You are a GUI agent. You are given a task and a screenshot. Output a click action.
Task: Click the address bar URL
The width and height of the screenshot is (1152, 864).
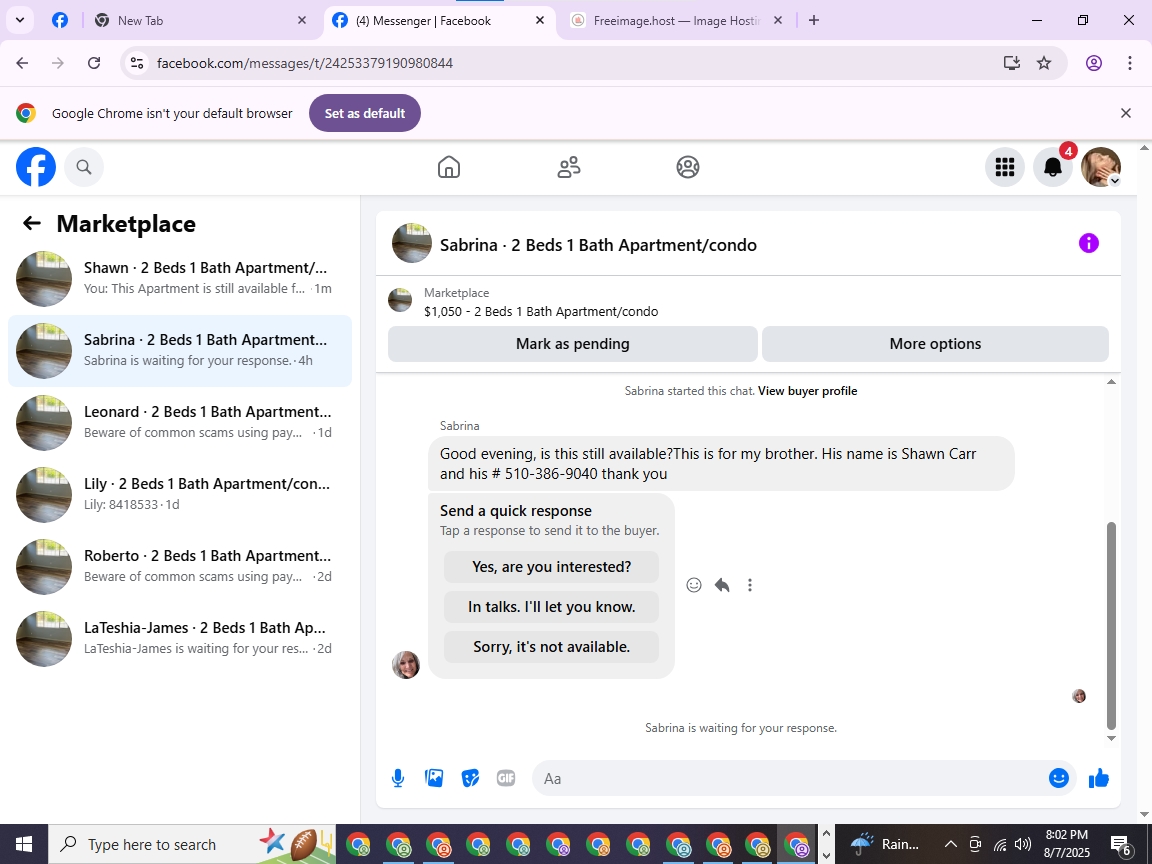pos(305,63)
